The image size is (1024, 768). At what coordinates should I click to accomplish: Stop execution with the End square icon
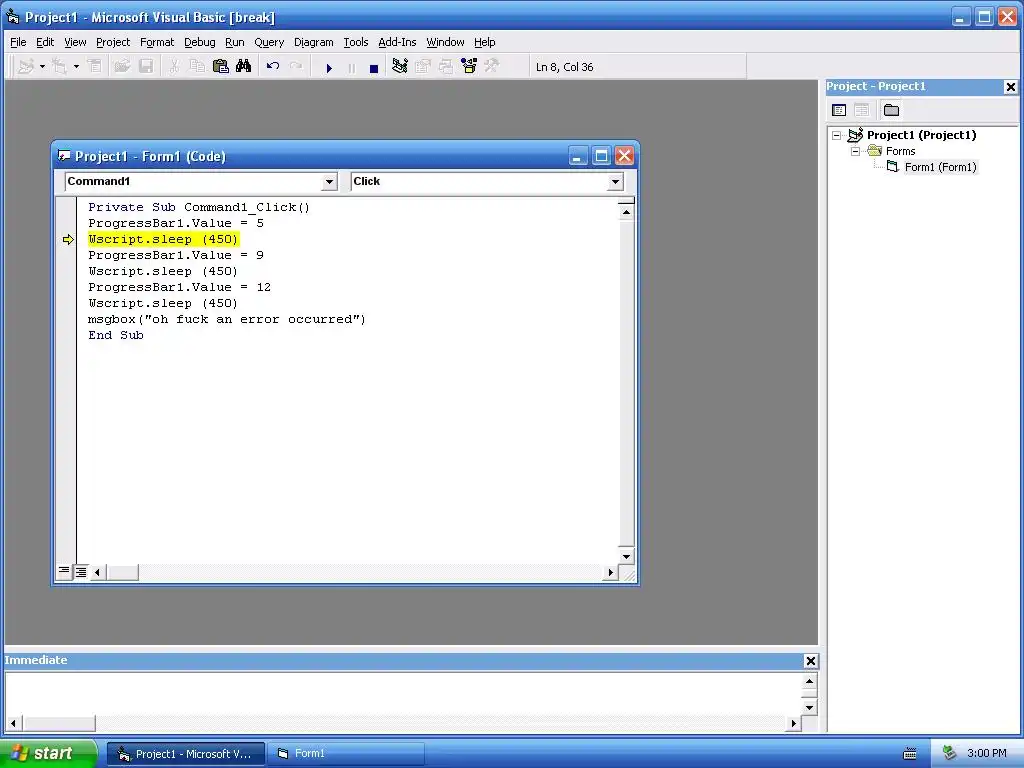374,67
